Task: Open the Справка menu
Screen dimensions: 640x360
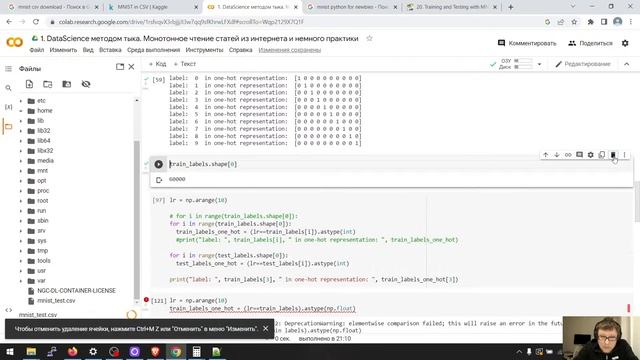Action: click(240, 50)
